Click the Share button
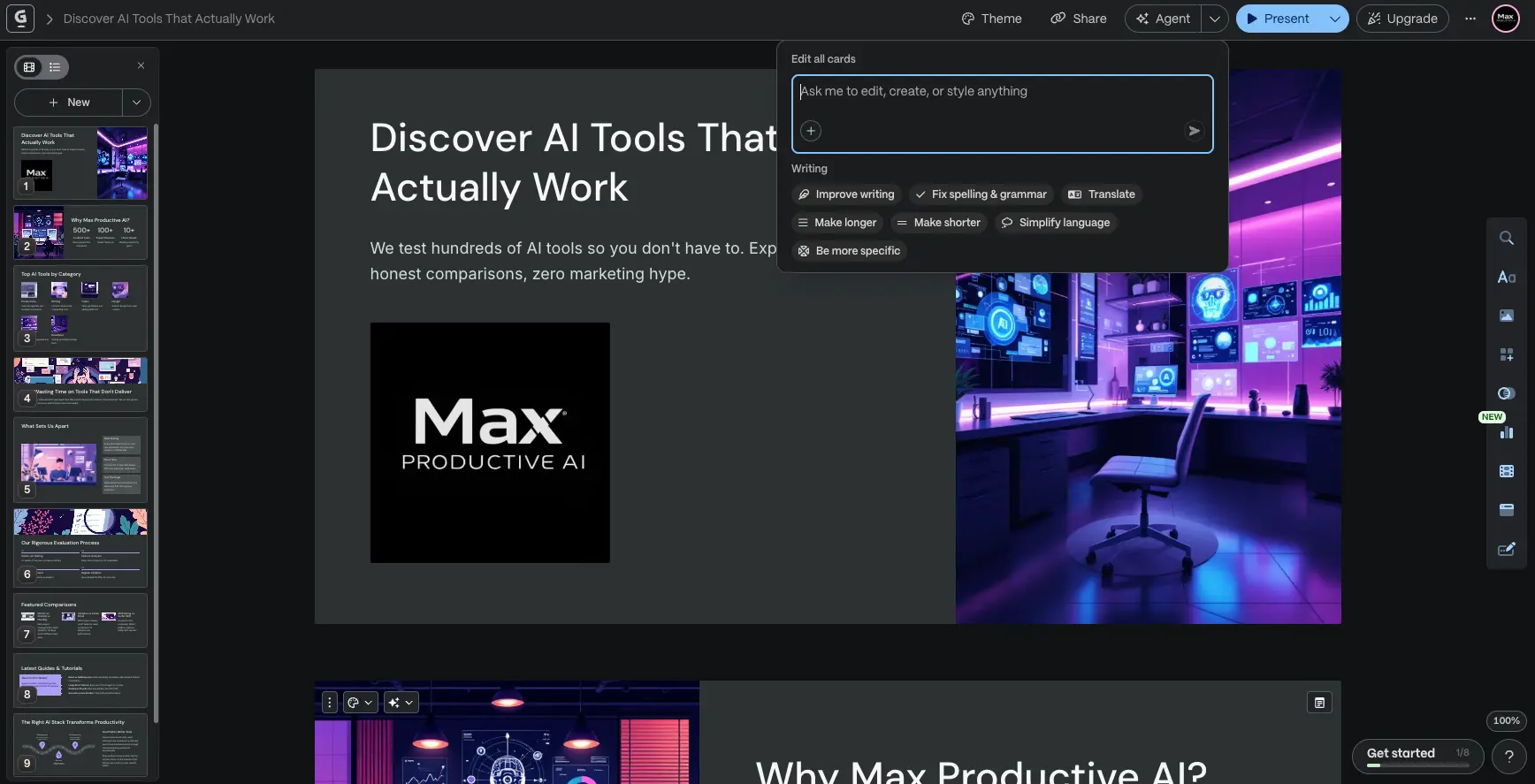Screen dimensions: 1535x784 (x=1078, y=19)
